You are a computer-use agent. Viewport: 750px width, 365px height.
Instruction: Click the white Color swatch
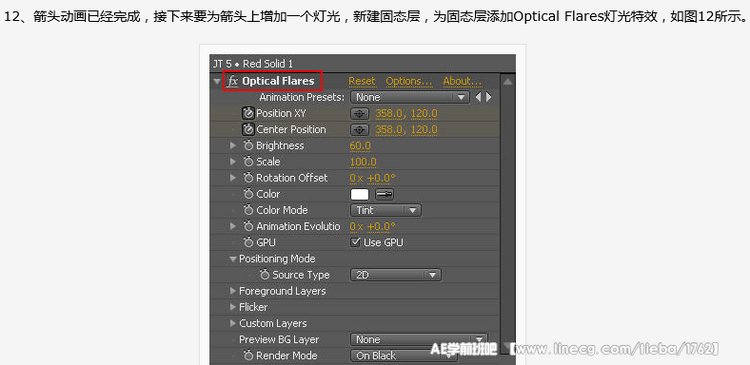tap(360, 194)
